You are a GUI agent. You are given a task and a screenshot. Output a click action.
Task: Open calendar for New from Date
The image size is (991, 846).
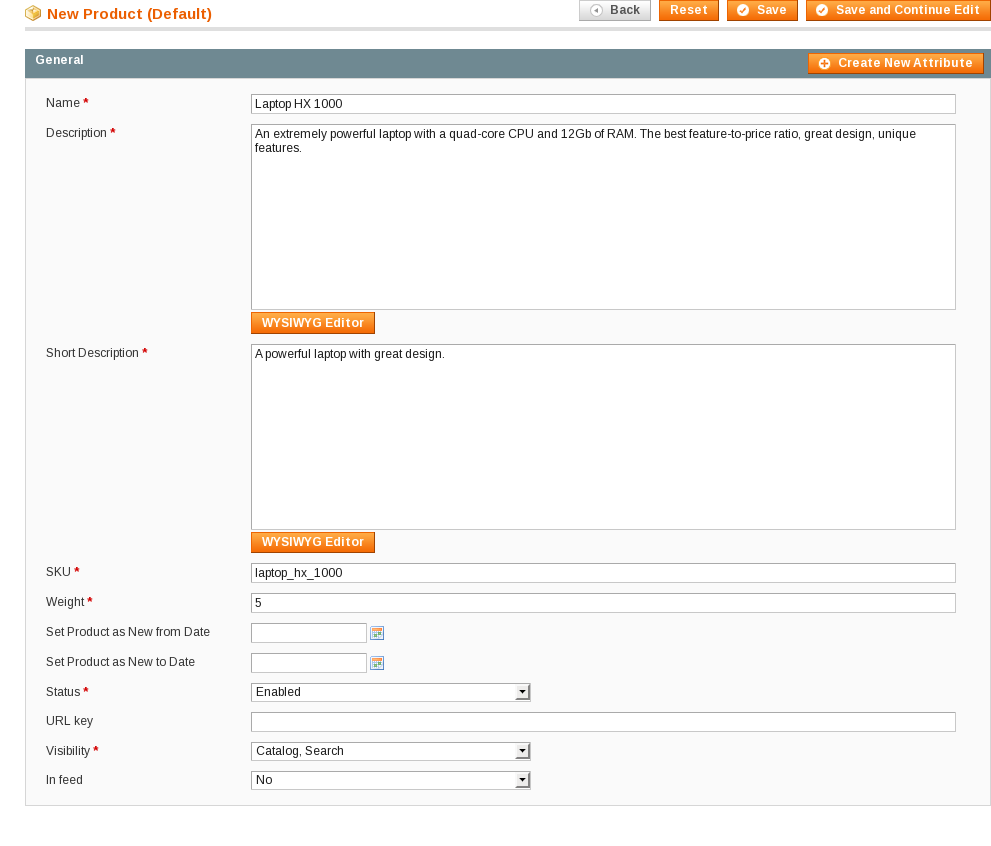(377, 633)
